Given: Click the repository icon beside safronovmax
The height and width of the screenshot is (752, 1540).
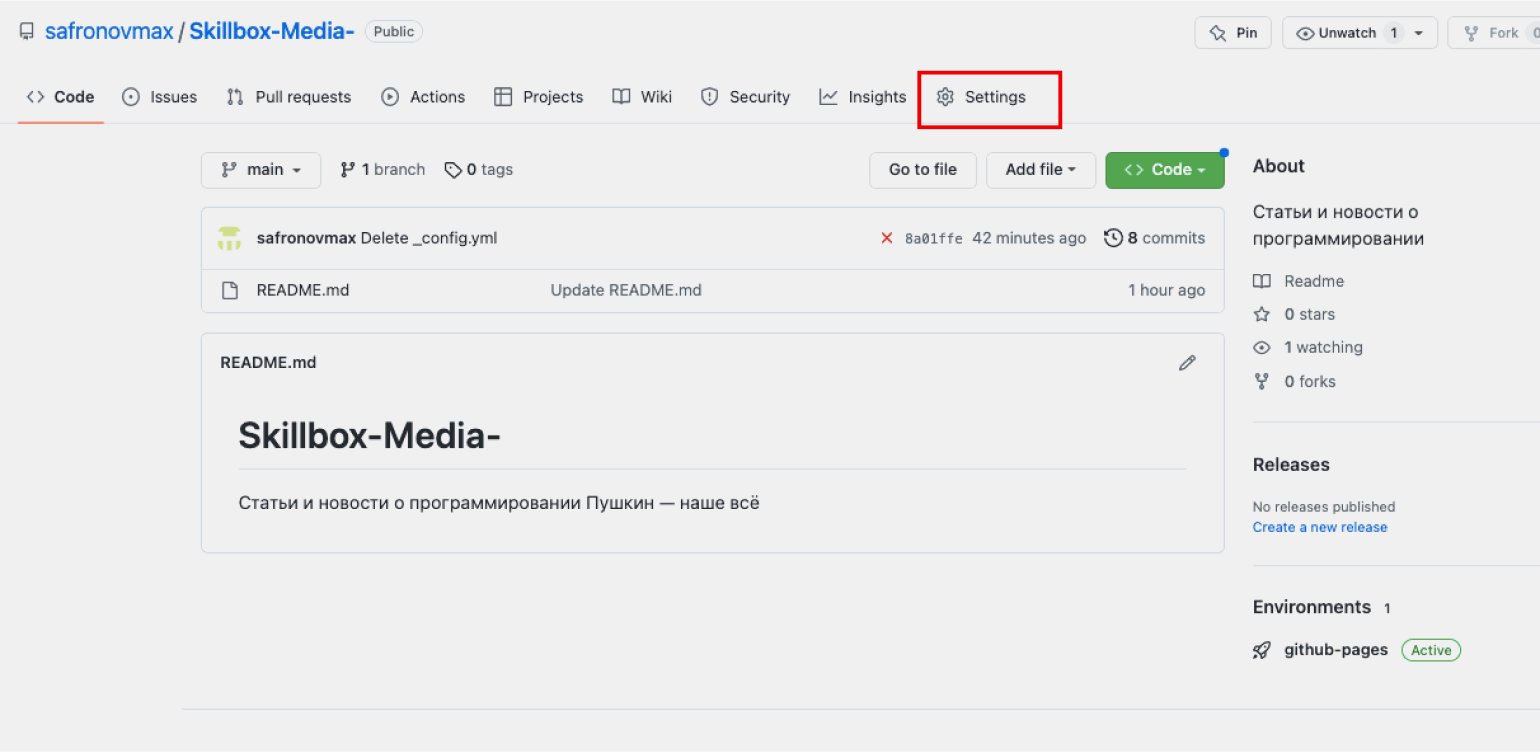Looking at the screenshot, I should [x=27, y=32].
